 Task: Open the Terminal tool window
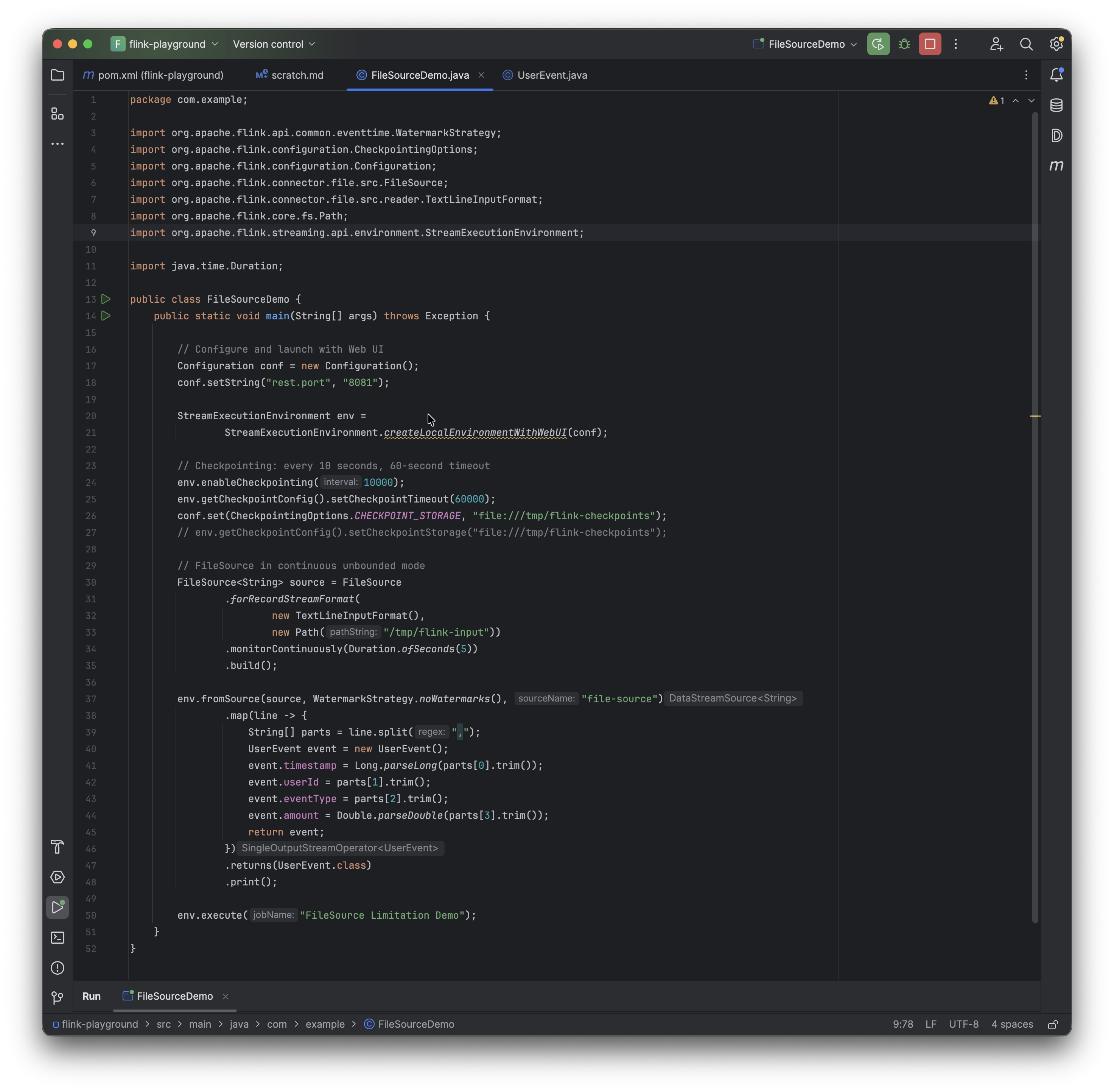pos(58,938)
